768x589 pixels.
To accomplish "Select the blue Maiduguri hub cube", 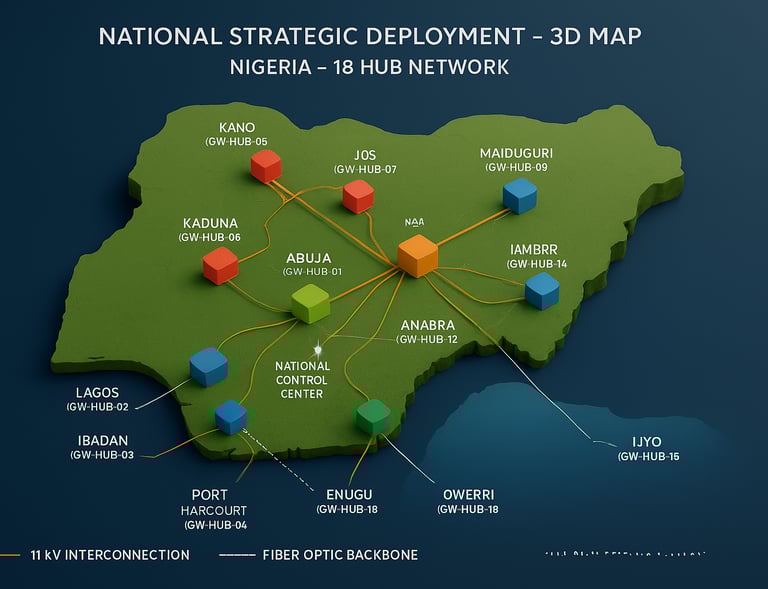I will [x=520, y=196].
